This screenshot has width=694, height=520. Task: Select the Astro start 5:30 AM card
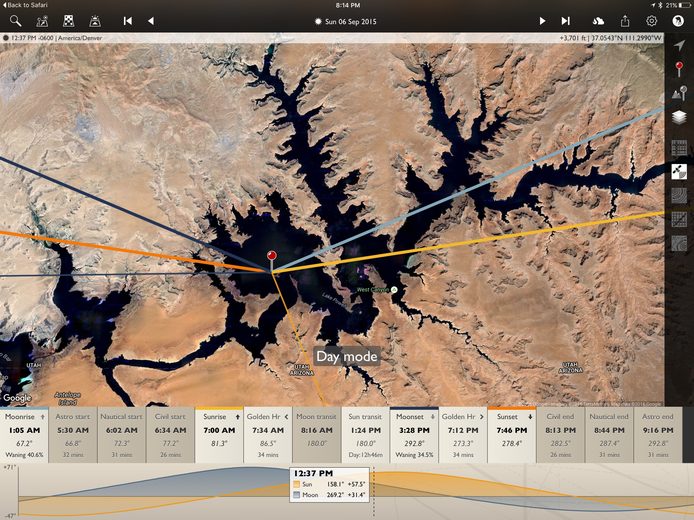point(73,435)
